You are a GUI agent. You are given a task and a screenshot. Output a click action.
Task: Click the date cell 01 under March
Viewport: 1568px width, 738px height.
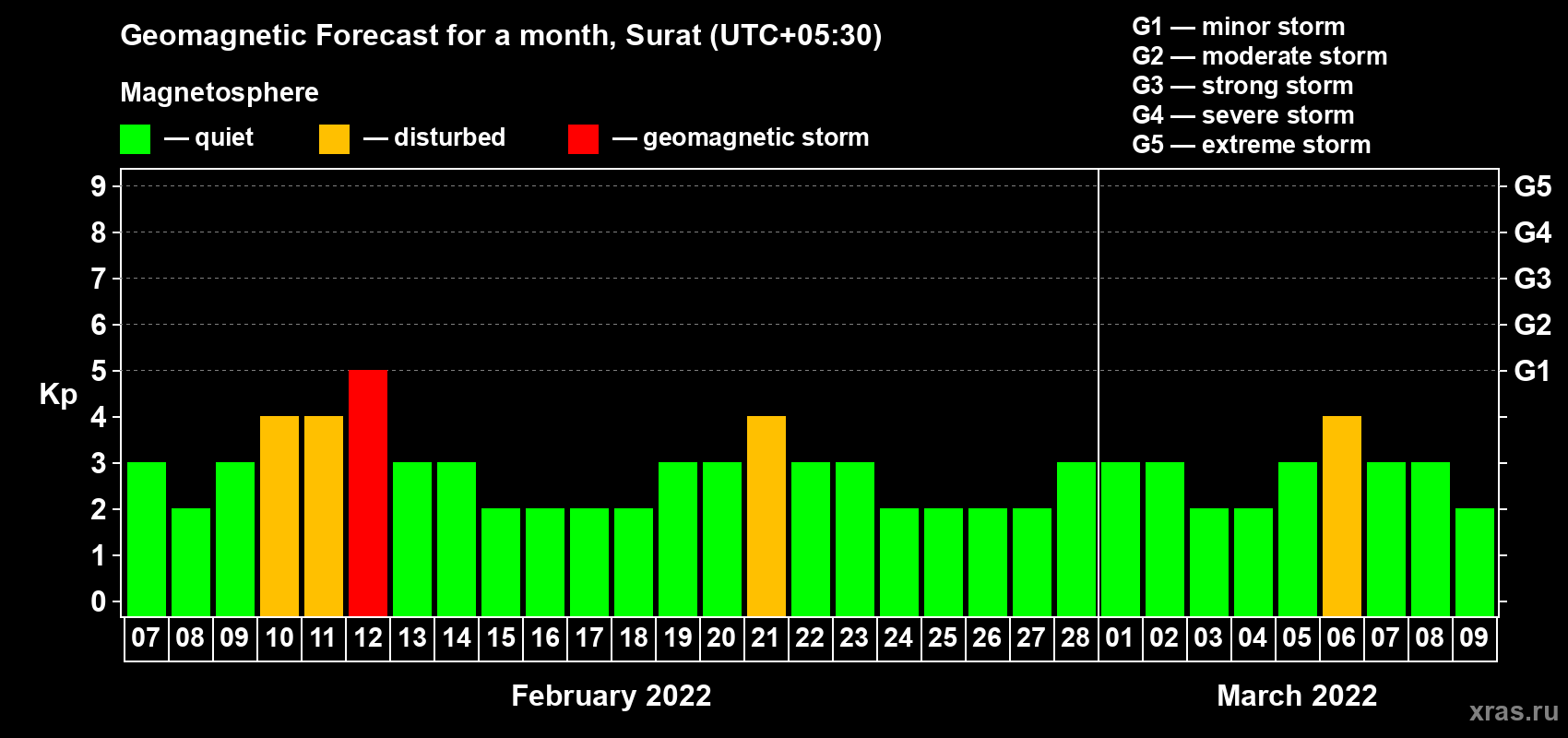[1121, 638]
